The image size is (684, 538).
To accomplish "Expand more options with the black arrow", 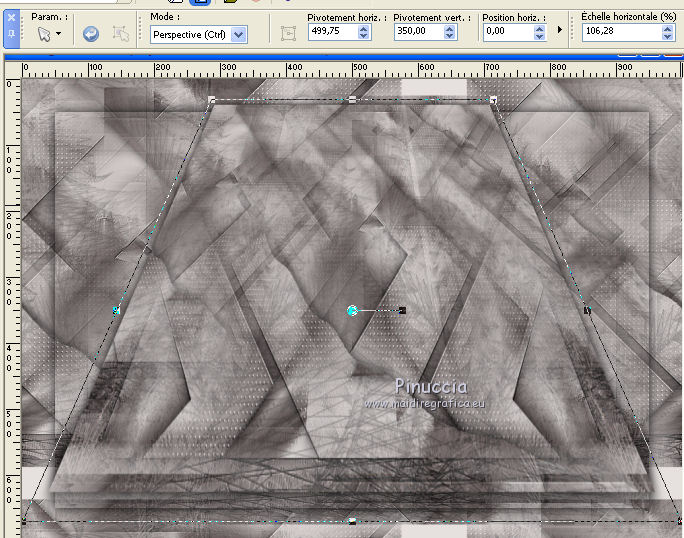I will coord(561,31).
